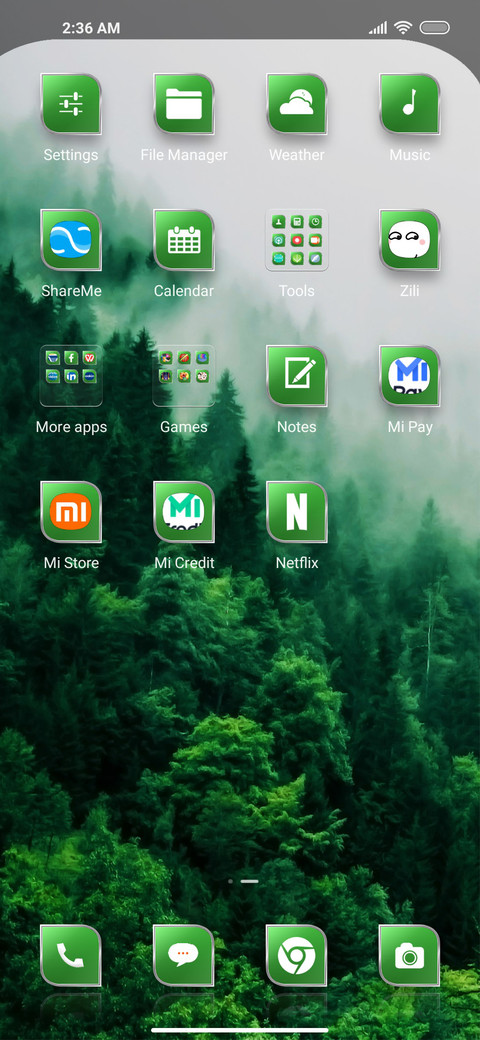Viewport: 480px width, 1040px height.
Task: Open the Weather app
Action: tap(296, 104)
